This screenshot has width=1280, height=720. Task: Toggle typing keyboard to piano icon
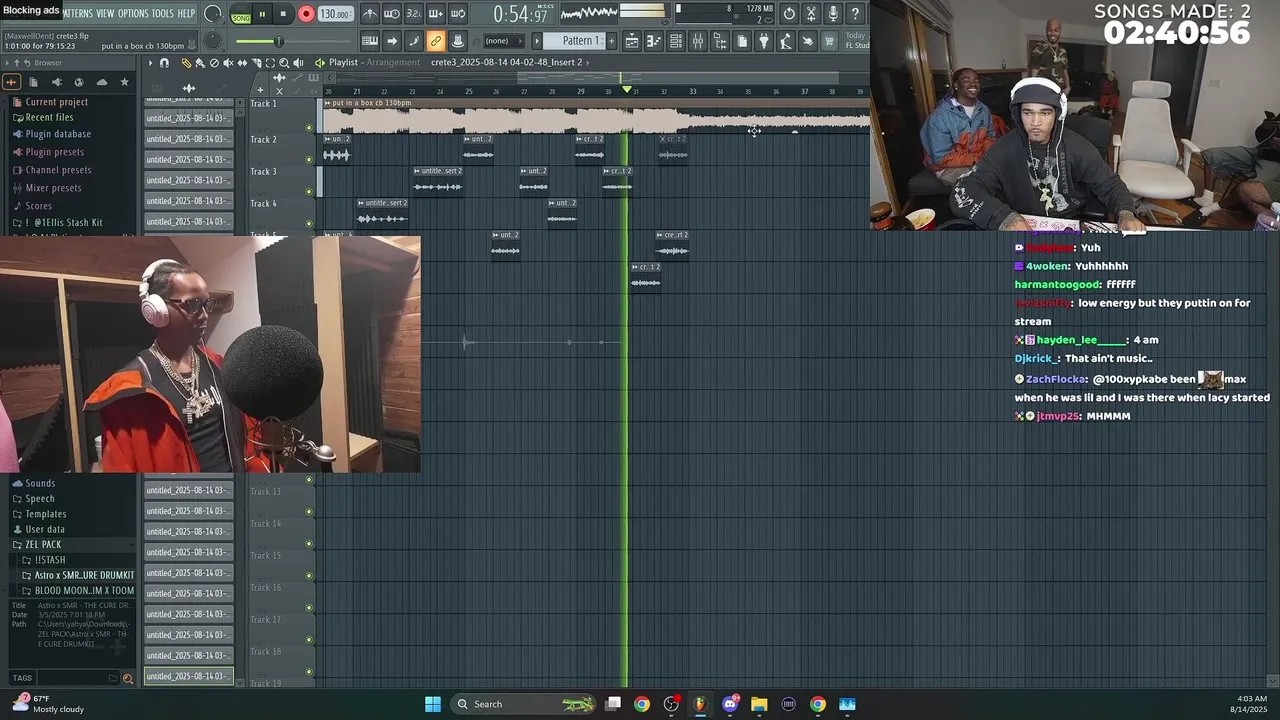369,41
